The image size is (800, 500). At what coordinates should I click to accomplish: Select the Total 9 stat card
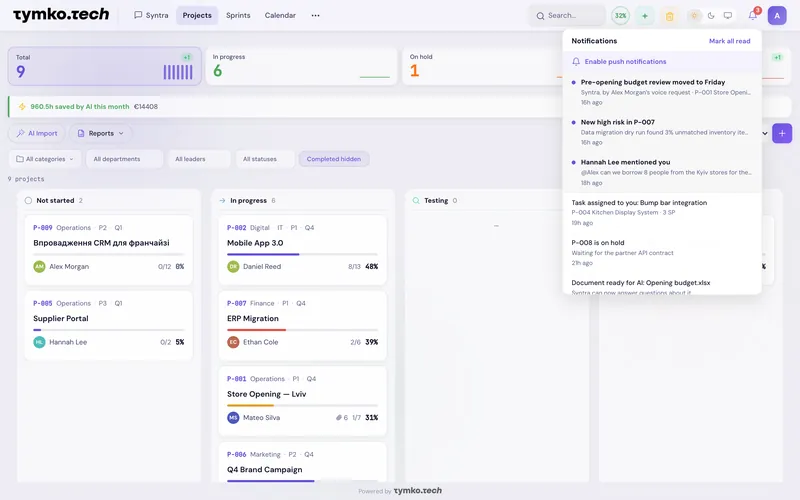click(105, 66)
